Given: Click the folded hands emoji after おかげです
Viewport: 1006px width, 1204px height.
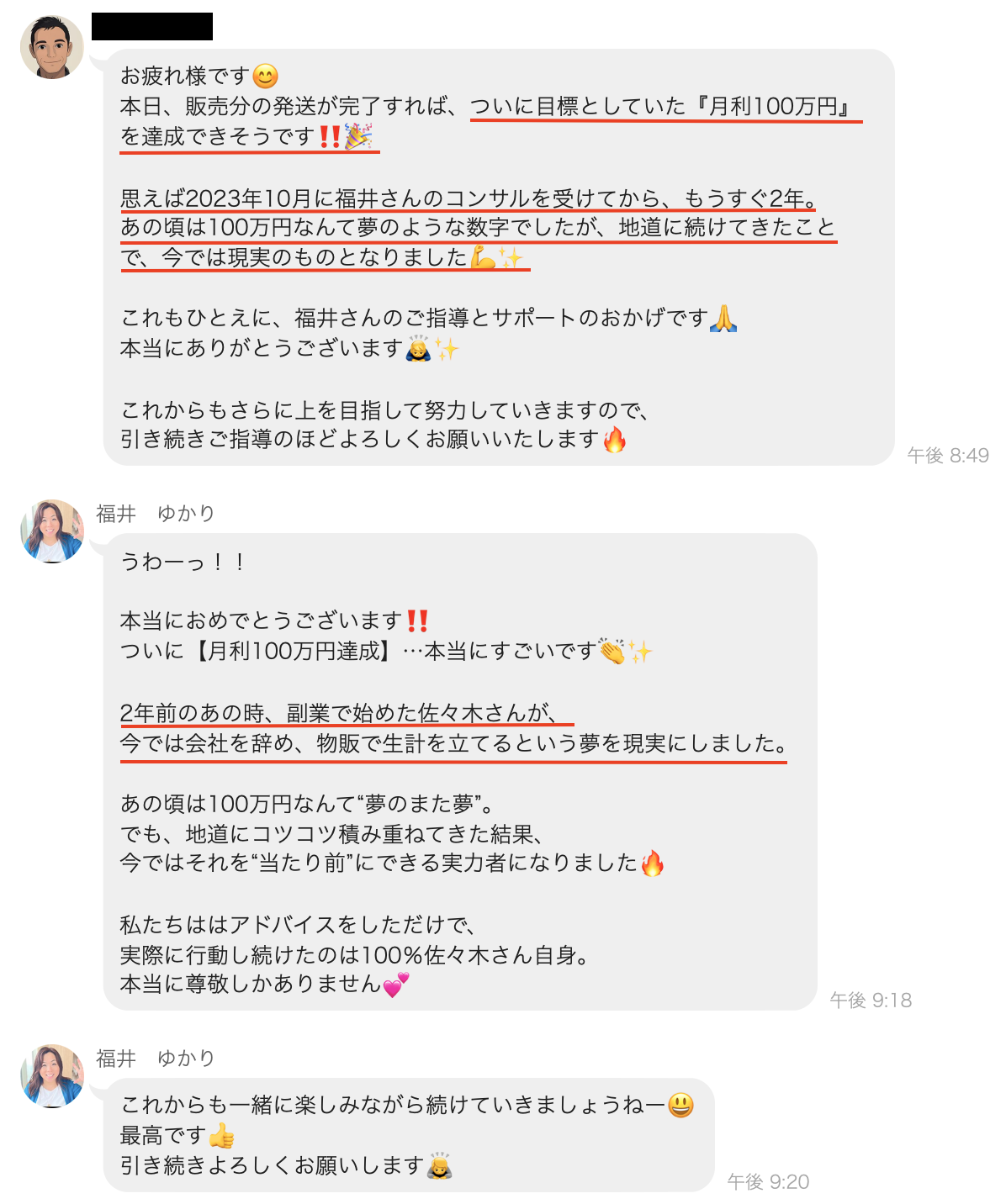Looking at the screenshot, I should (723, 318).
